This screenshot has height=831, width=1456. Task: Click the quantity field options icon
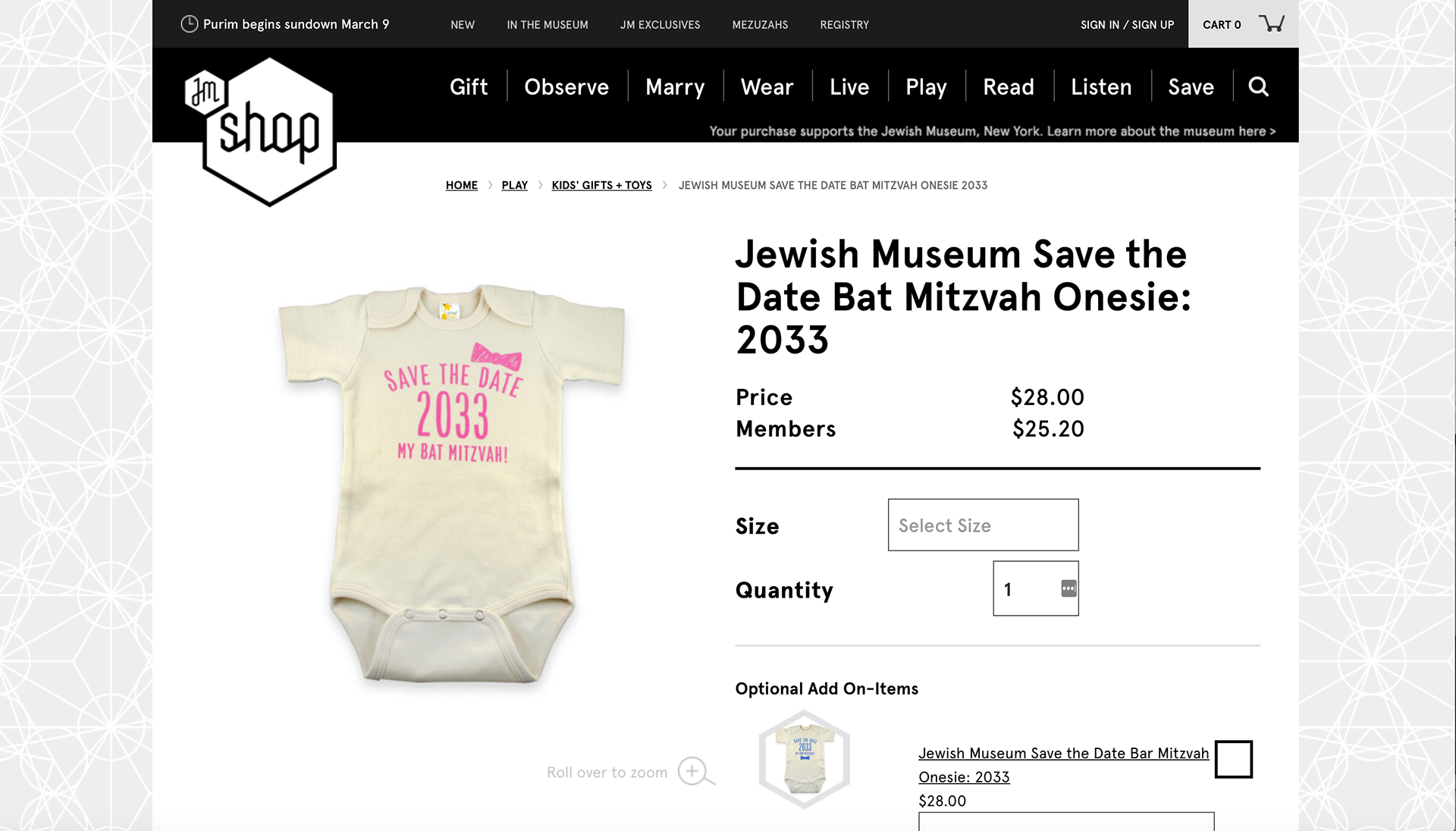pyautogui.click(x=1068, y=588)
